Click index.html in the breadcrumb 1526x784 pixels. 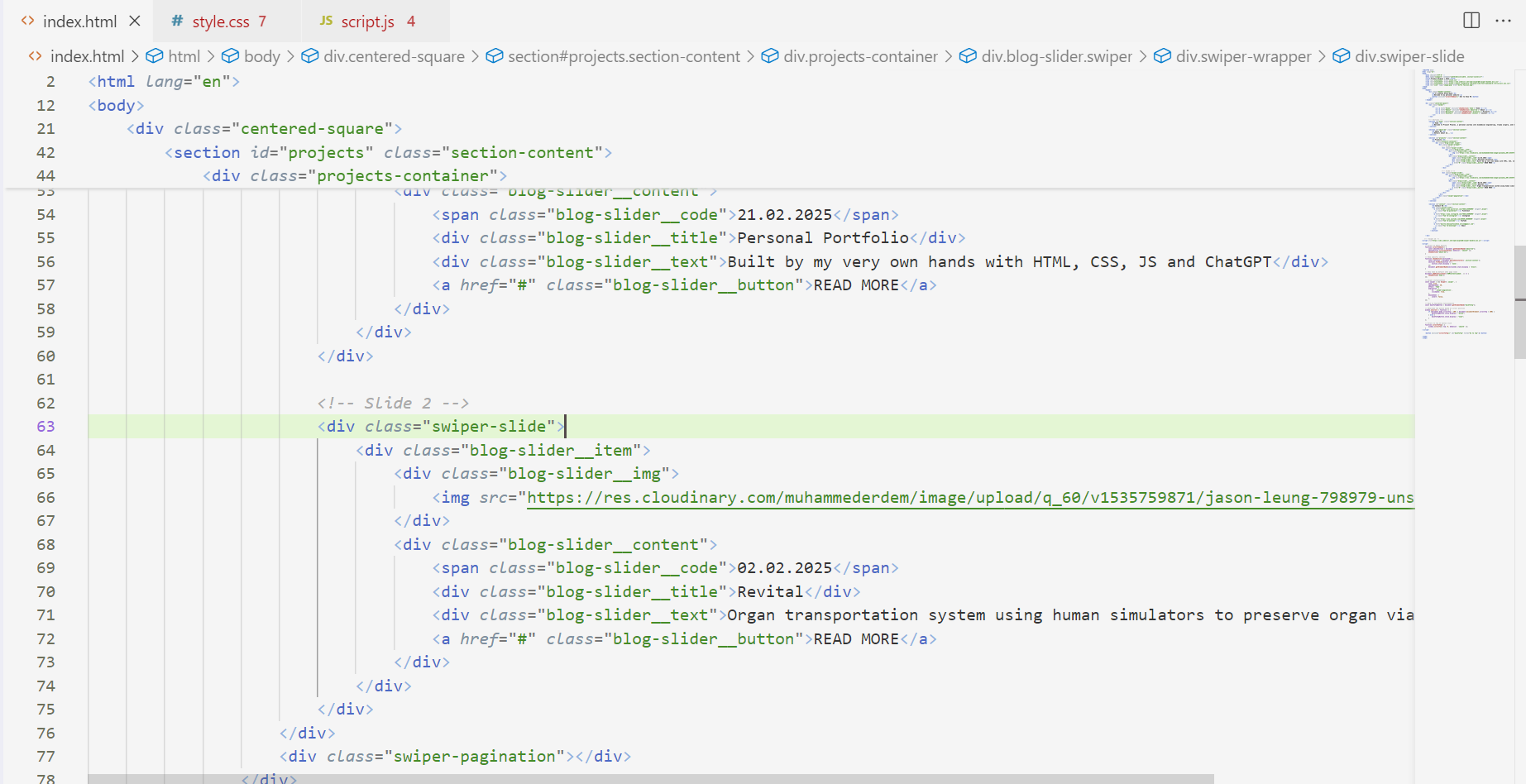(87, 56)
